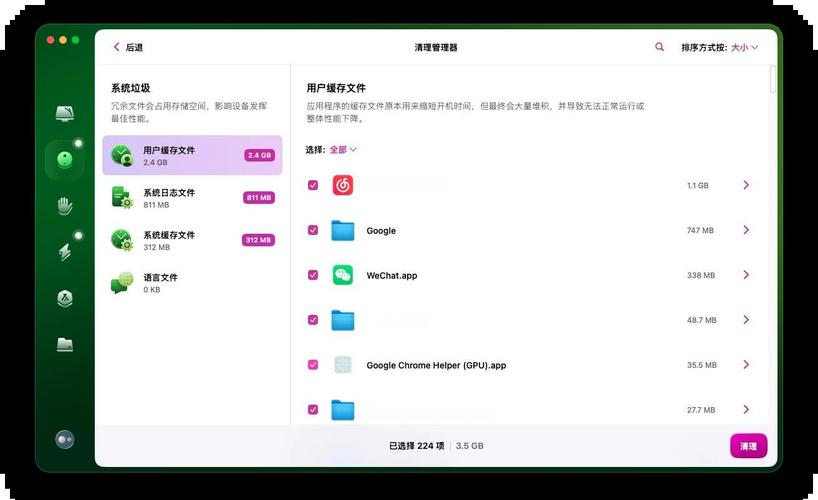The height and width of the screenshot is (500, 818).
Task: Expand the Google Chrome Helper (GPU).app chevron
Action: pos(746,364)
